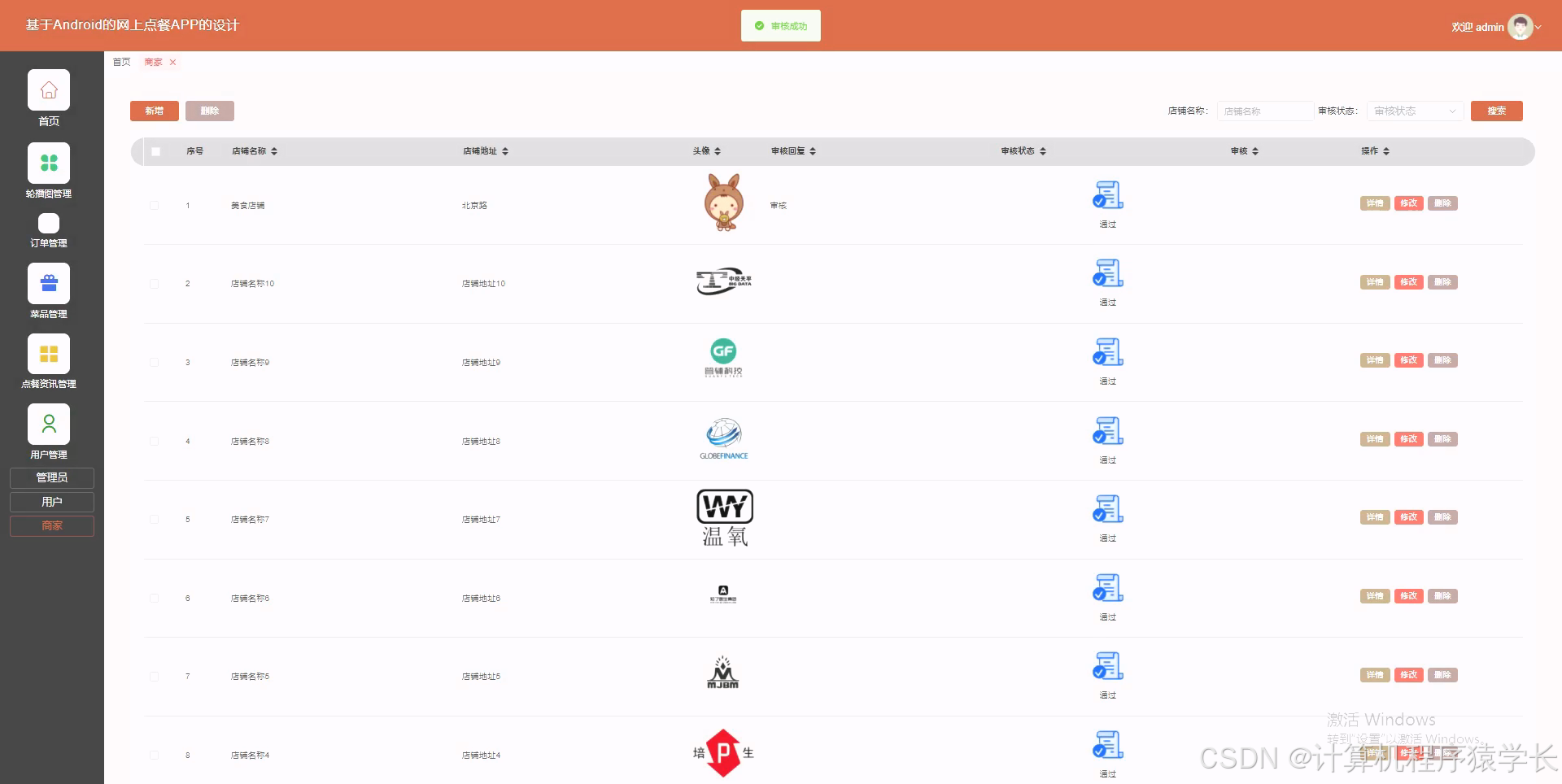Click audit icon for 店铺名称8 row
Image resolution: width=1562 pixels, height=784 pixels.
tap(1108, 431)
